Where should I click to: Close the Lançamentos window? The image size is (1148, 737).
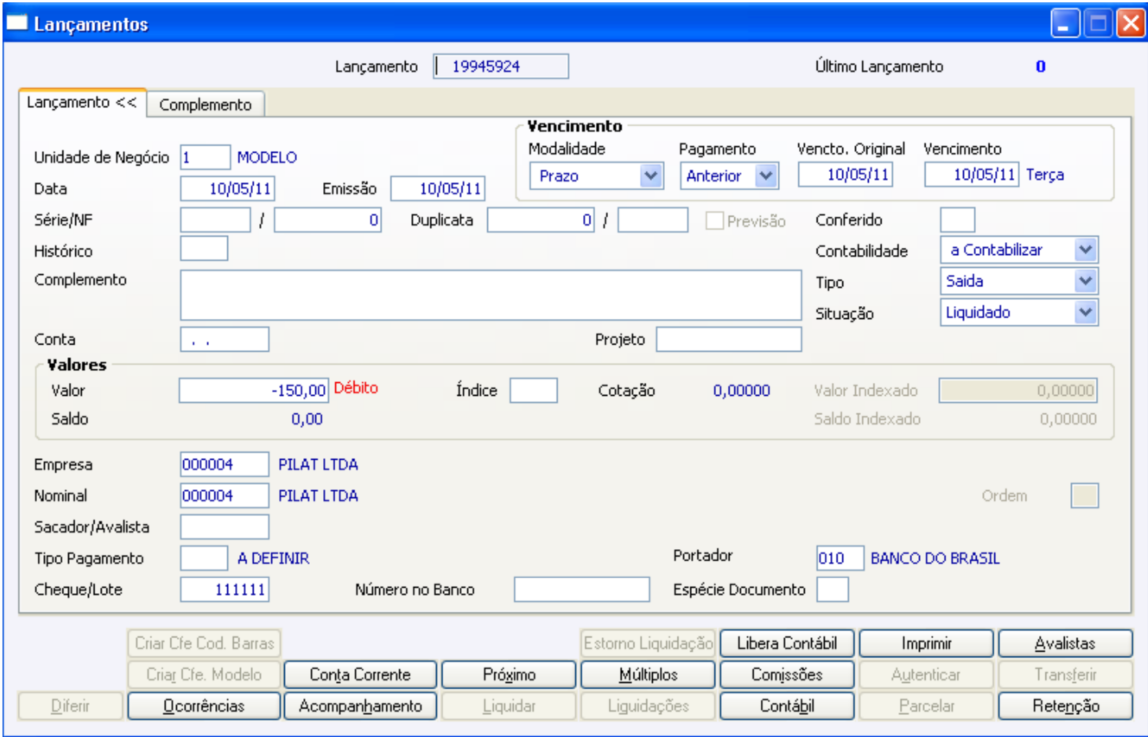[1131, 23]
